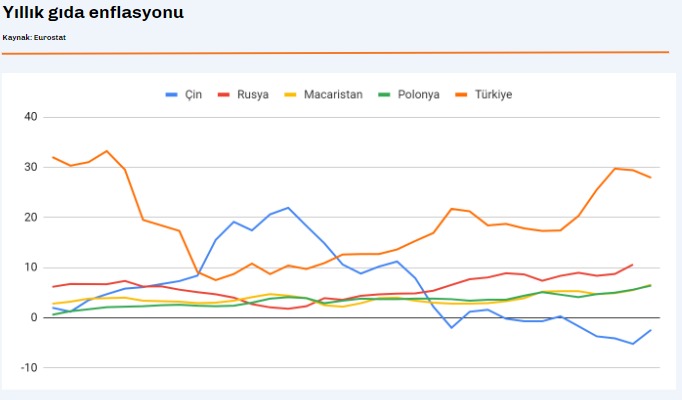
Task: Click the red Rusya legend color marker
Action: [x=224, y=95]
